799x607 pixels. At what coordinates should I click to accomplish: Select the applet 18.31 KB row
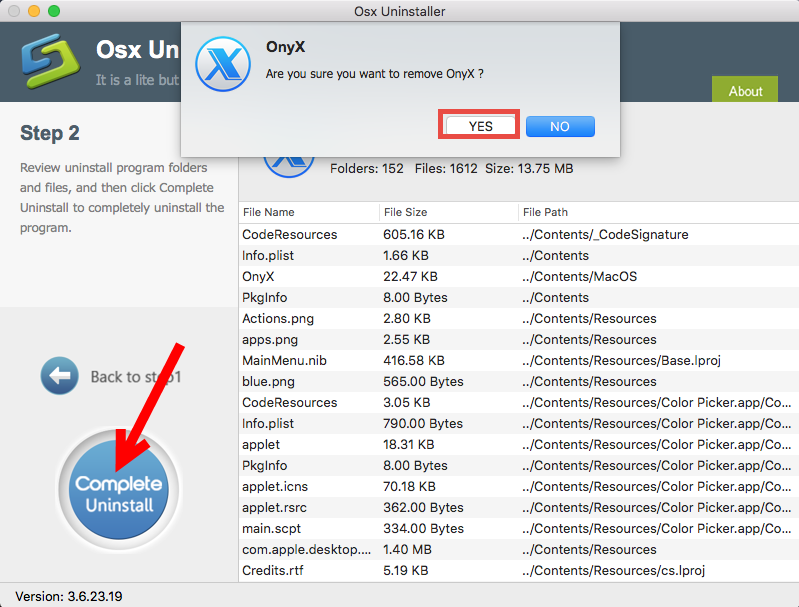click(519, 444)
